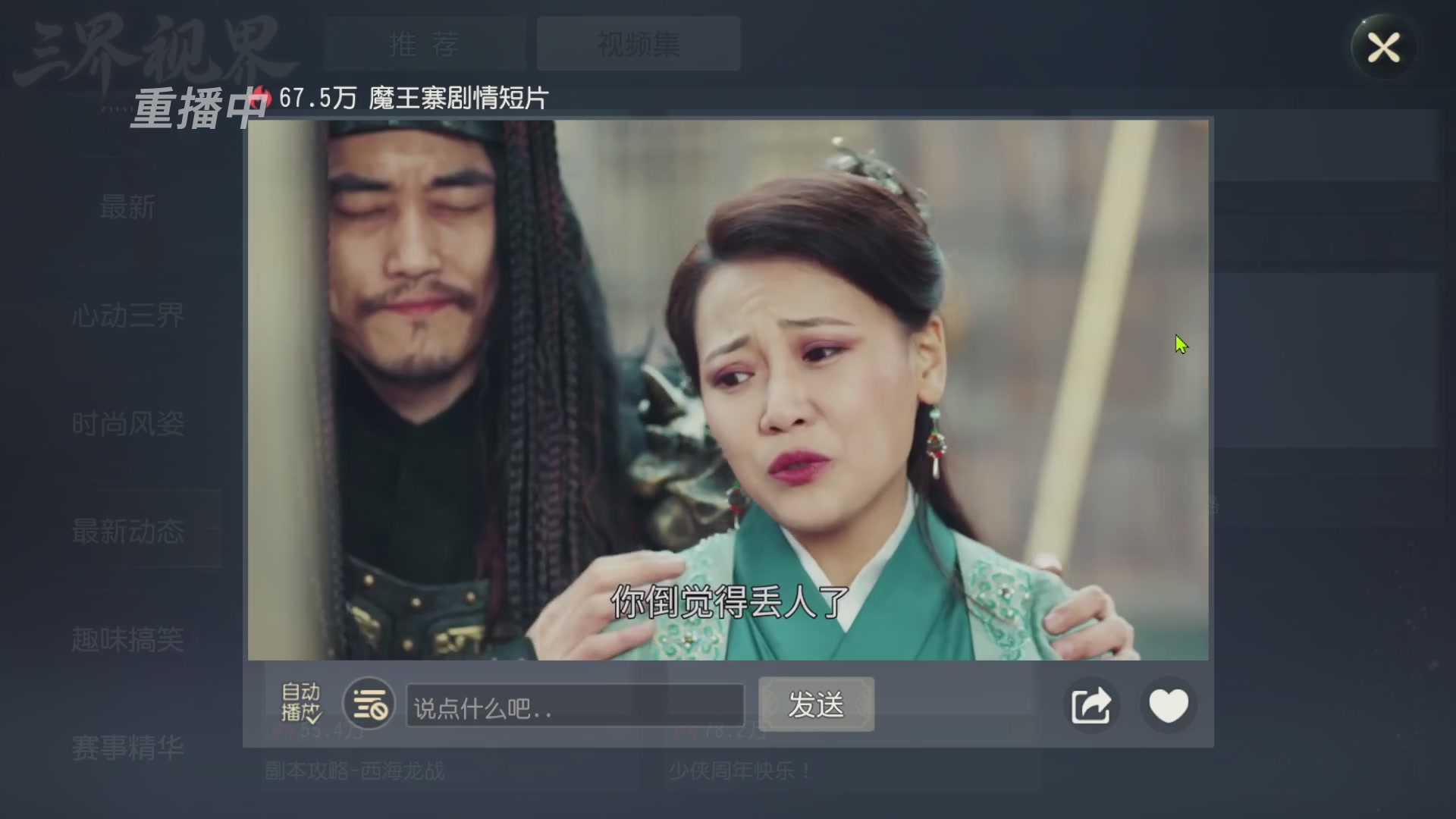The image size is (1456, 819).
Task: Click the flame popularity icon beside 67.5万
Action: pos(262,98)
